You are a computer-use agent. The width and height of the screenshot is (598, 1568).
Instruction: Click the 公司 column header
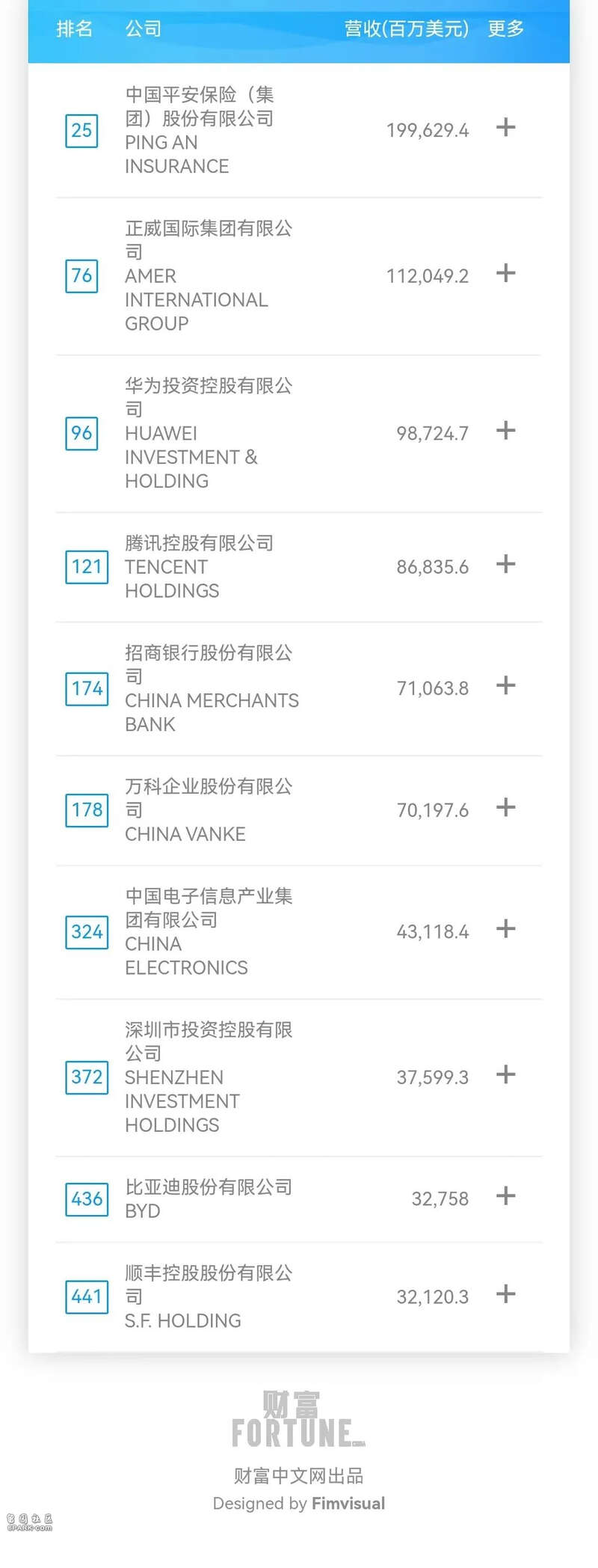[x=144, y=29]
